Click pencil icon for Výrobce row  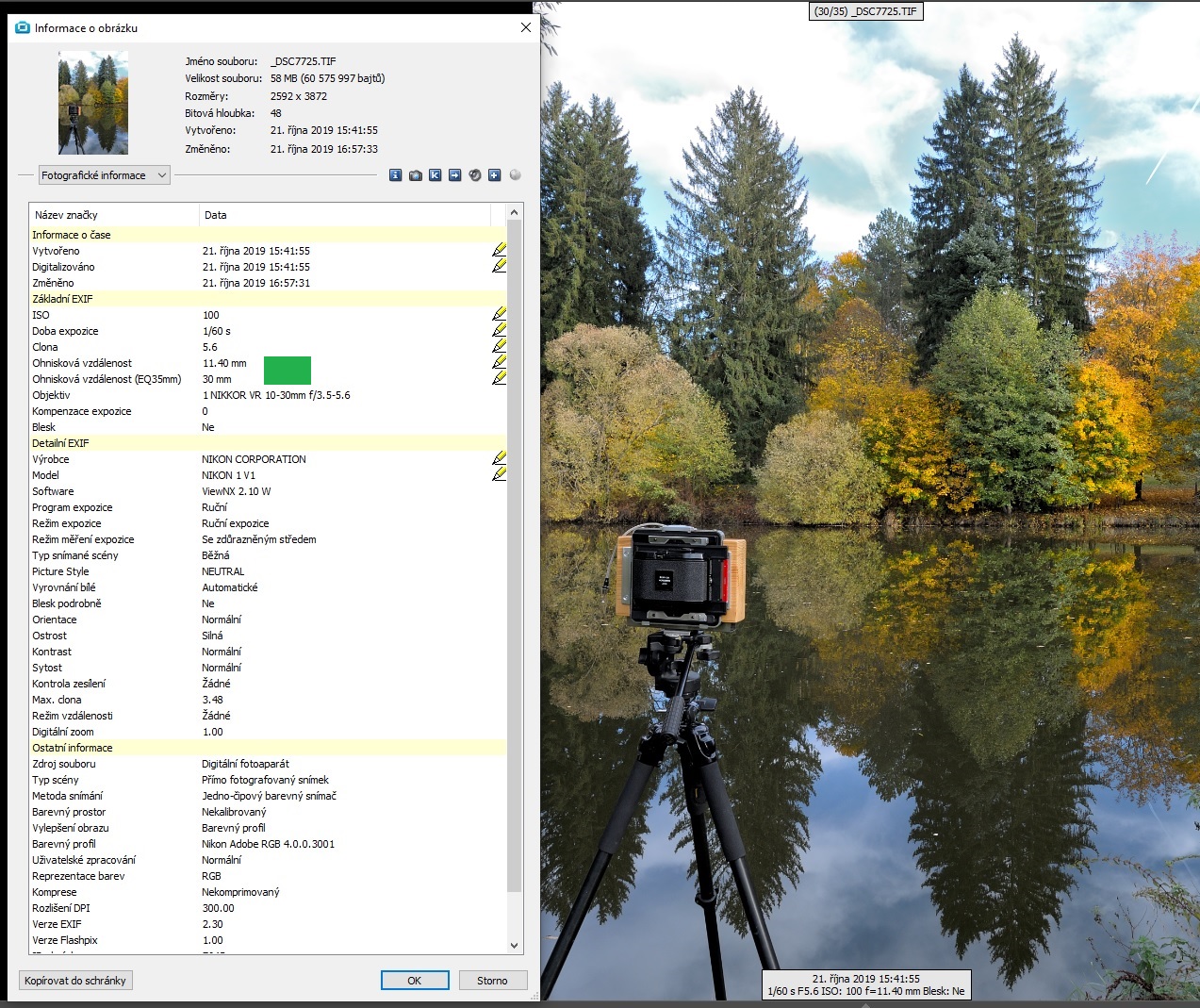pyautogui.click(x=499, y=458)
